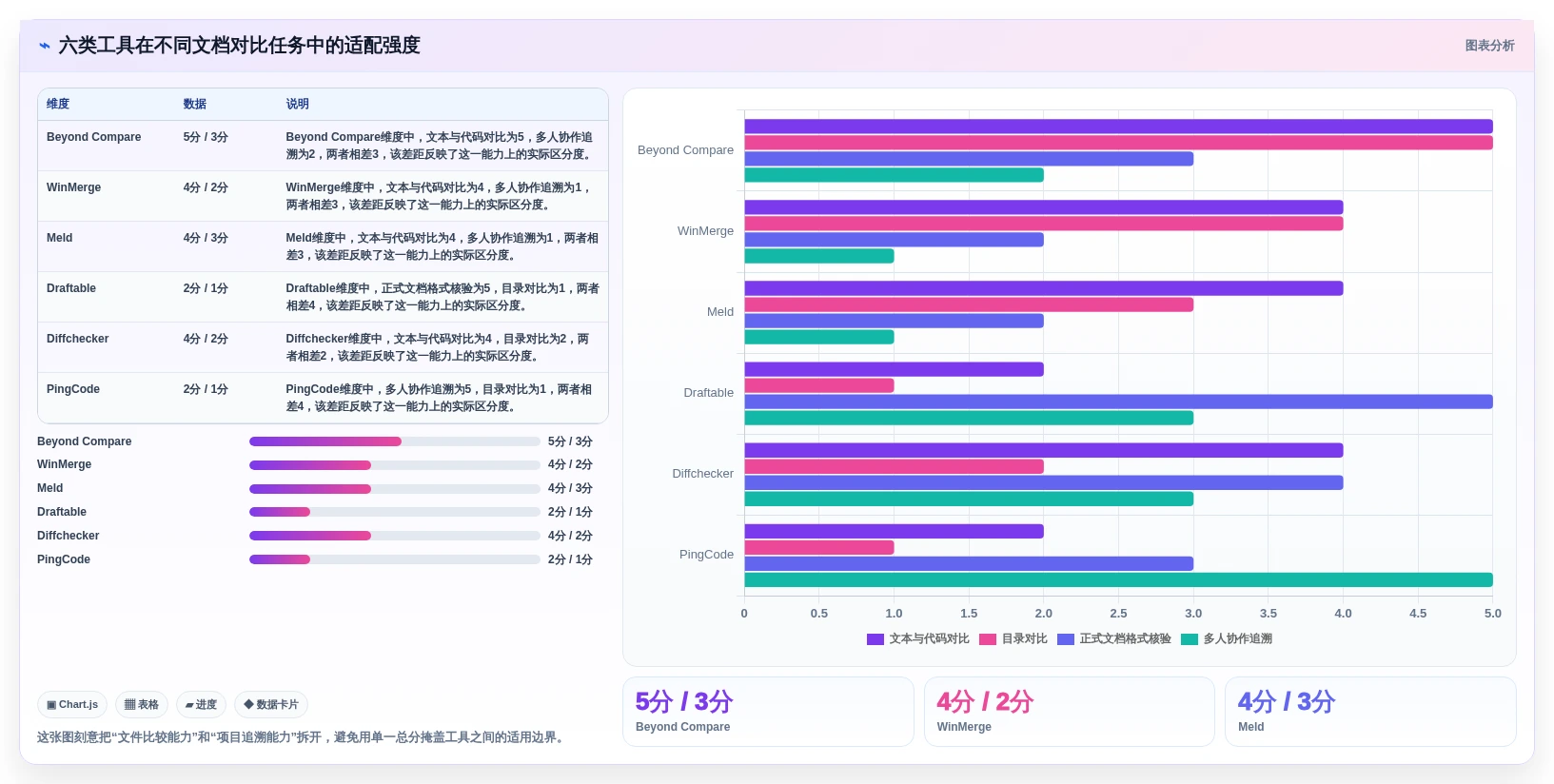Toggle the 目录对比 legend swatch
Image resolution: width=1554 pixels, height=784 pixels.
point(988,639)
